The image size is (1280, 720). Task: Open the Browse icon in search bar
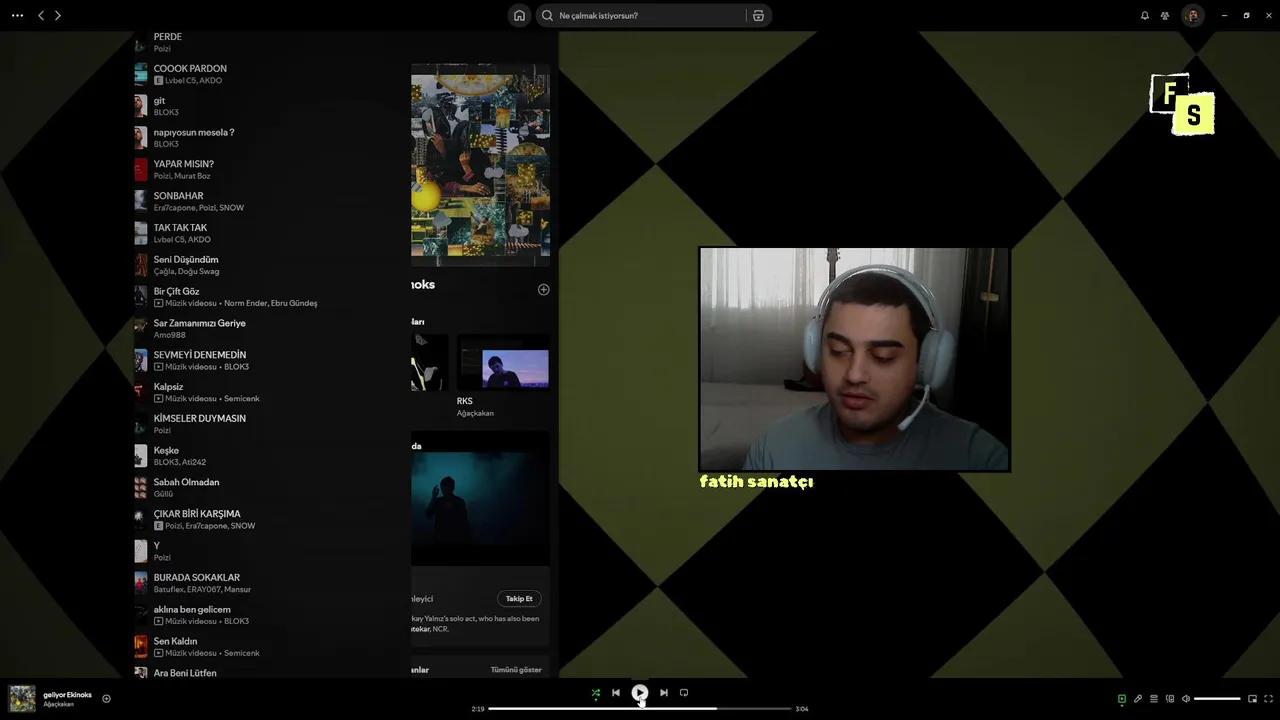click(x=758, y=15)
